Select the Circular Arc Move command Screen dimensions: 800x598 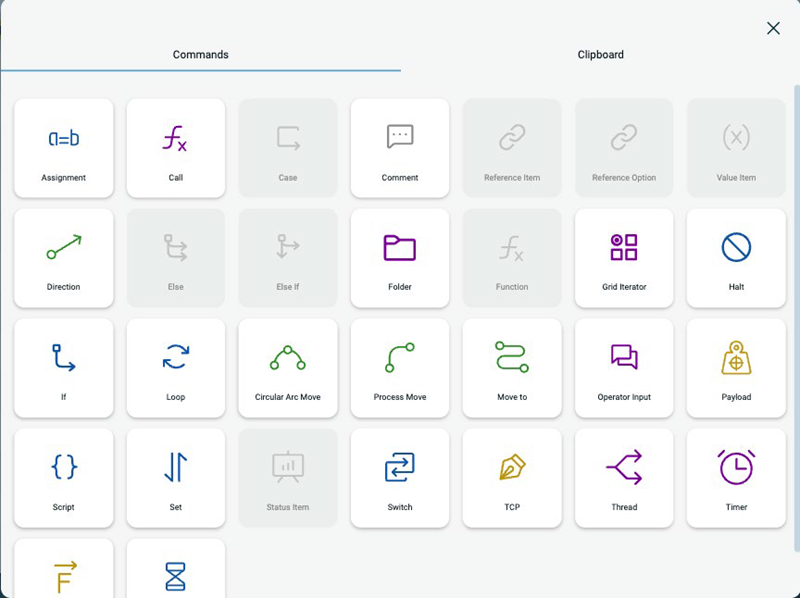pyautogui.click(x=288, y=368)
